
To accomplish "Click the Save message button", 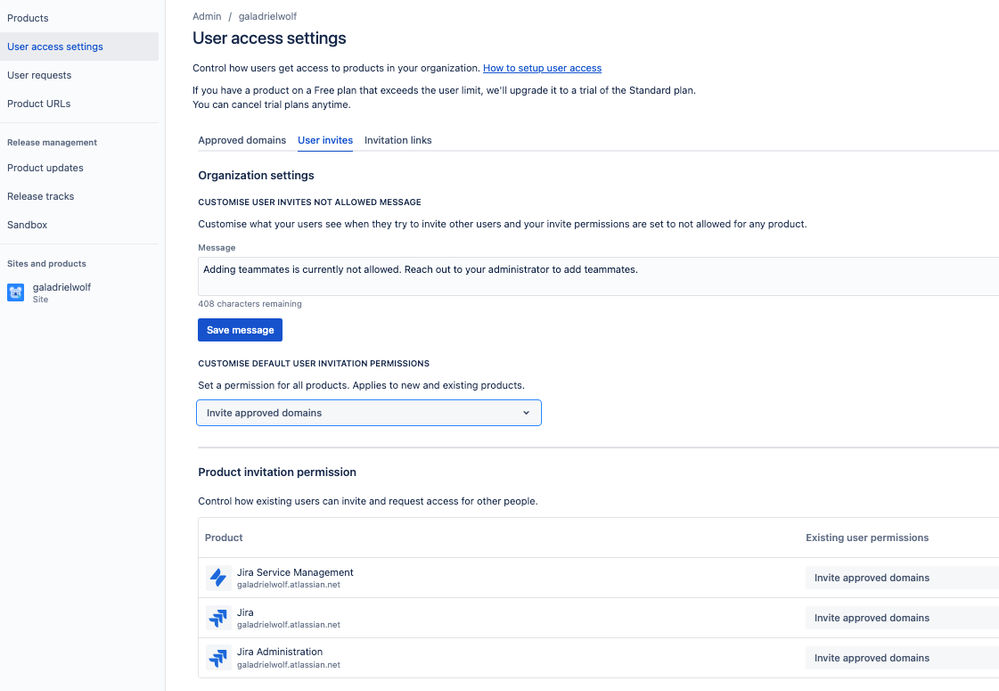I will pos(240,330).
